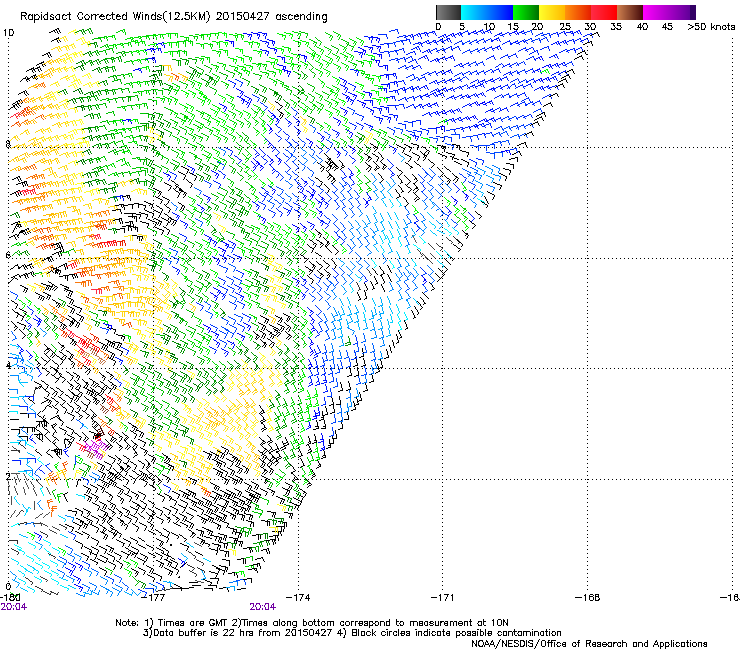Click the yellow 20-25 knots legend swatch

pos(552,12)
